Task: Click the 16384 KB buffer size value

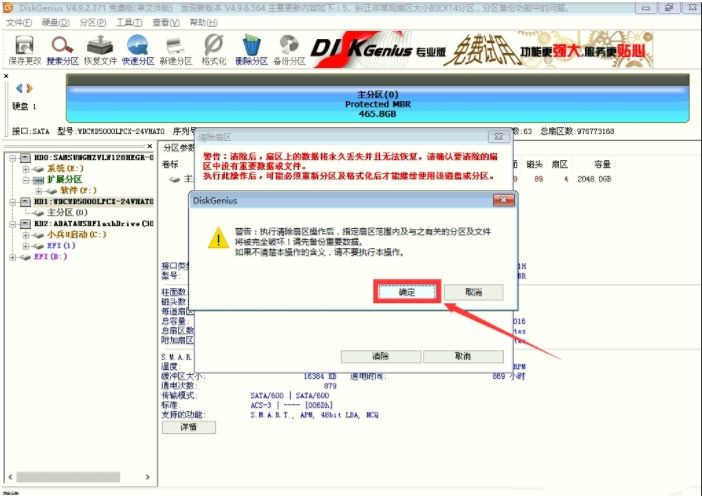Action: coord(320,376)
